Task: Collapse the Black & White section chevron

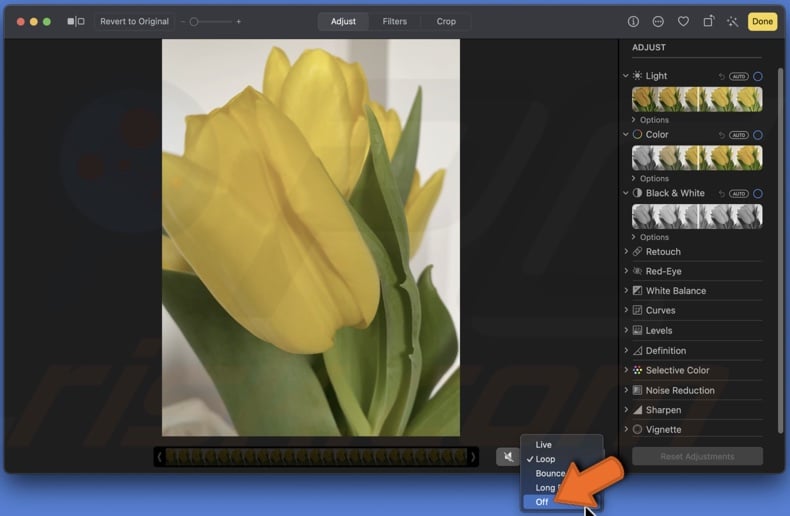Action: [x=626, y=193]
